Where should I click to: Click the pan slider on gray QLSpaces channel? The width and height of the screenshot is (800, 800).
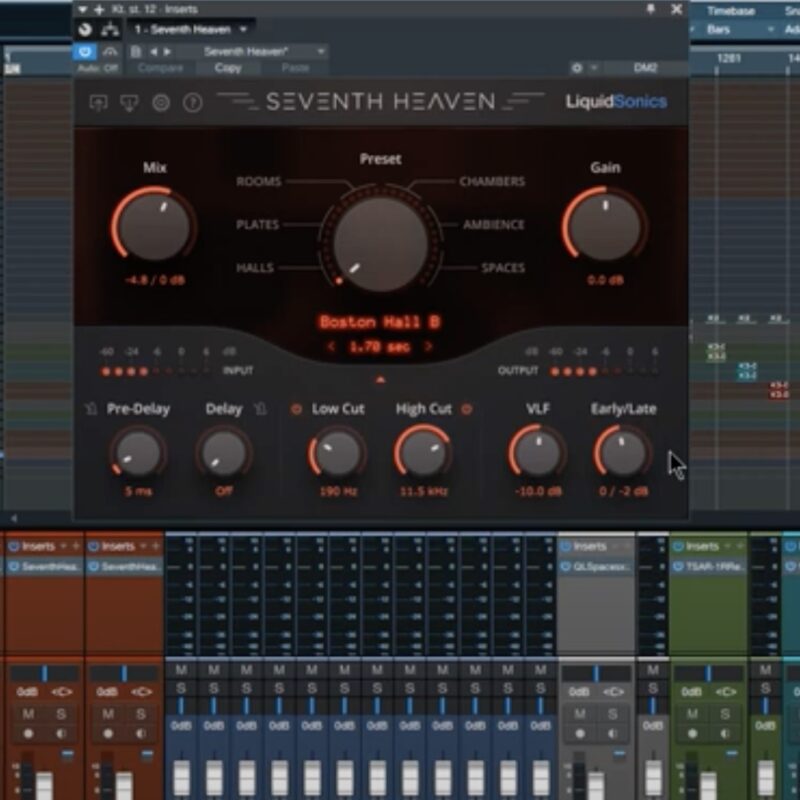595,673
